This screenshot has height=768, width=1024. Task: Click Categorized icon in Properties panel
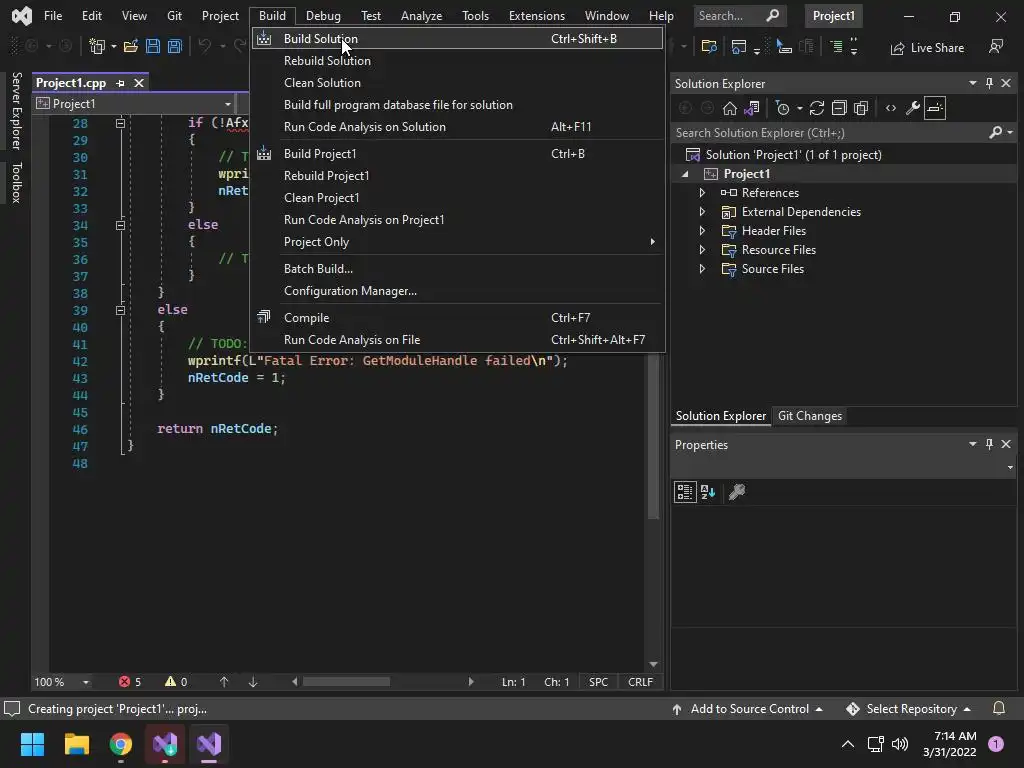[x=684, y=492]
